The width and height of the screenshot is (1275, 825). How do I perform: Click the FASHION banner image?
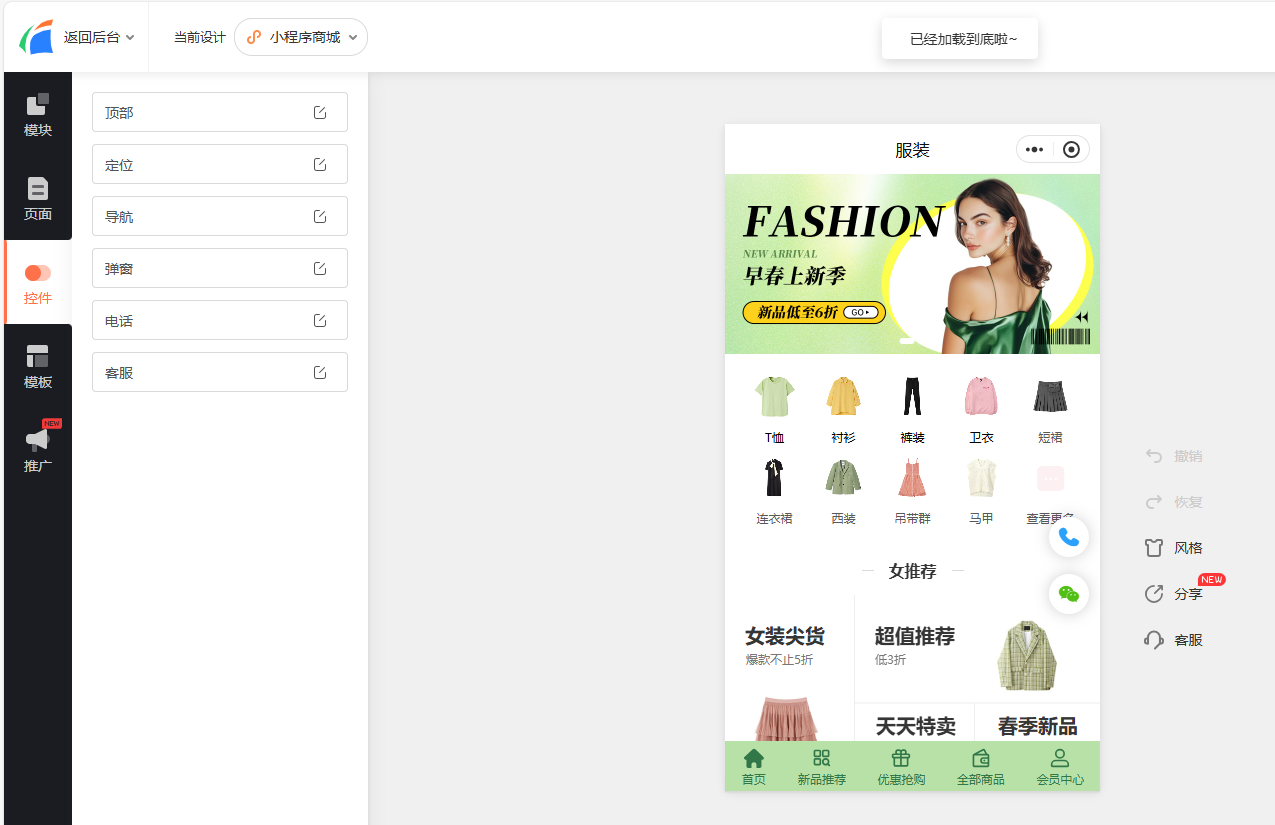[912, 264]
